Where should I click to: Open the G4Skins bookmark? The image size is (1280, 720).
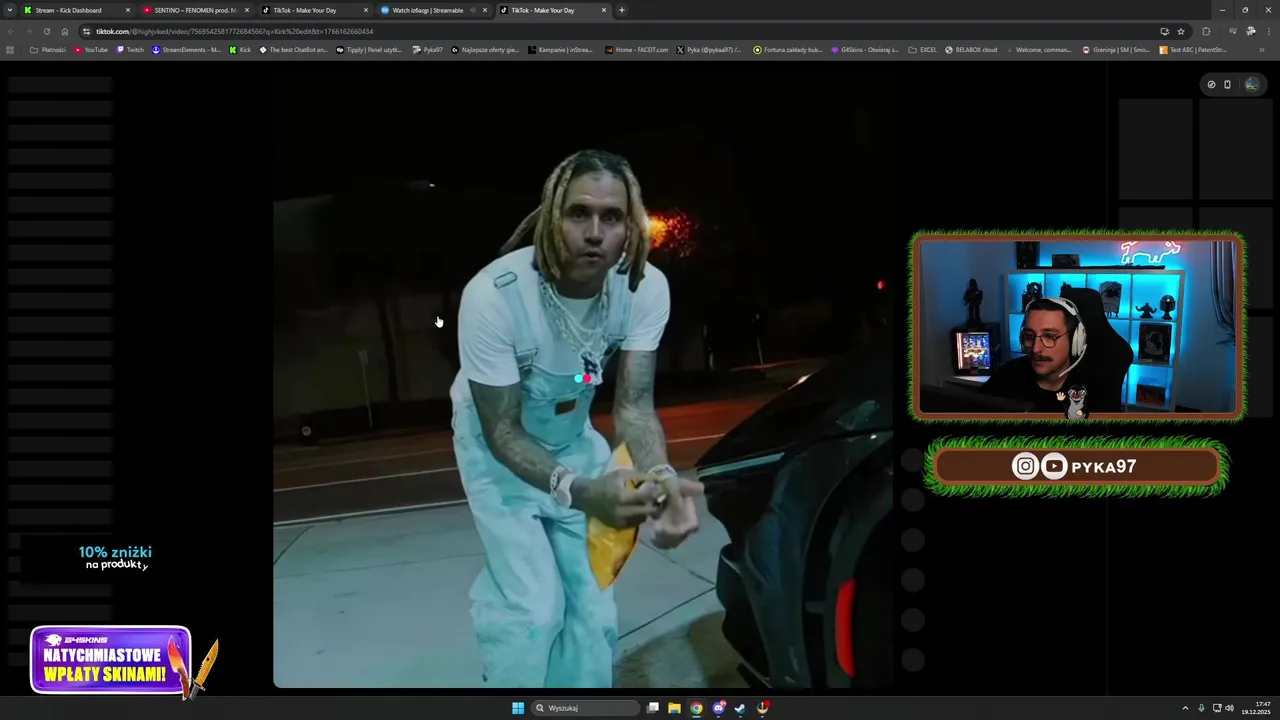pyautogui.click(x=865, y=49)
